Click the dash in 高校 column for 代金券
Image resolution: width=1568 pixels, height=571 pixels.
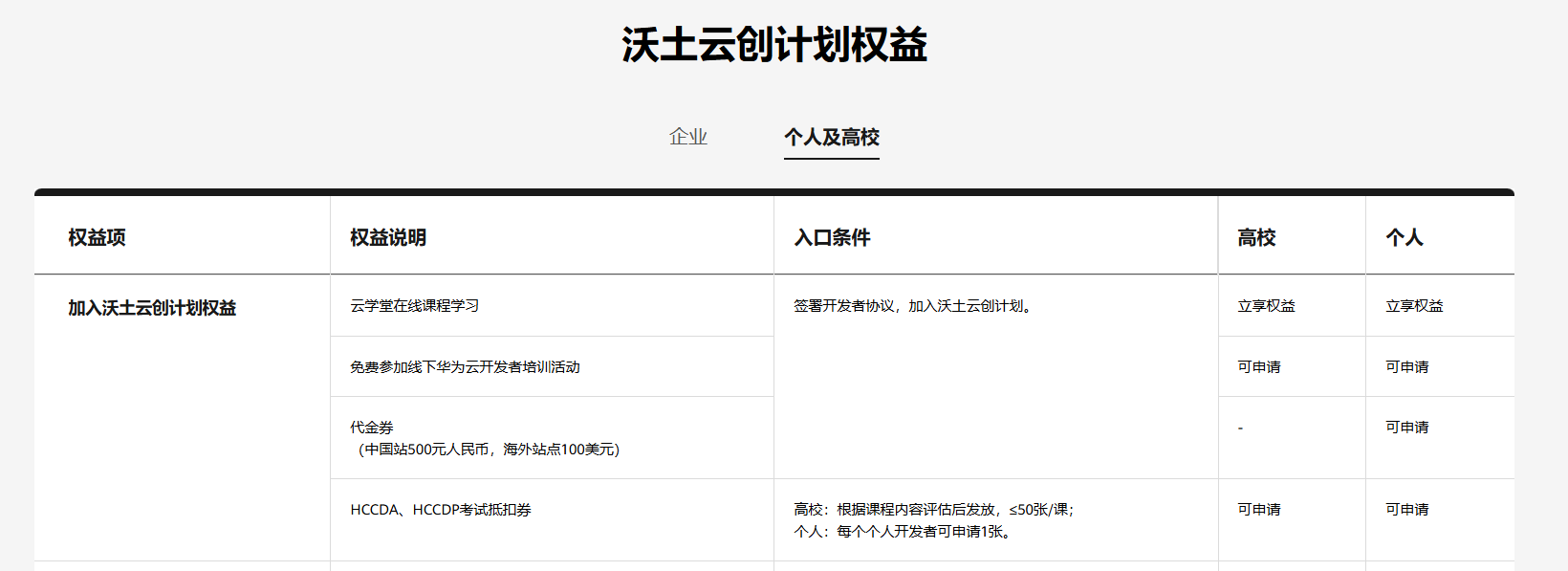coord(1240,428)
